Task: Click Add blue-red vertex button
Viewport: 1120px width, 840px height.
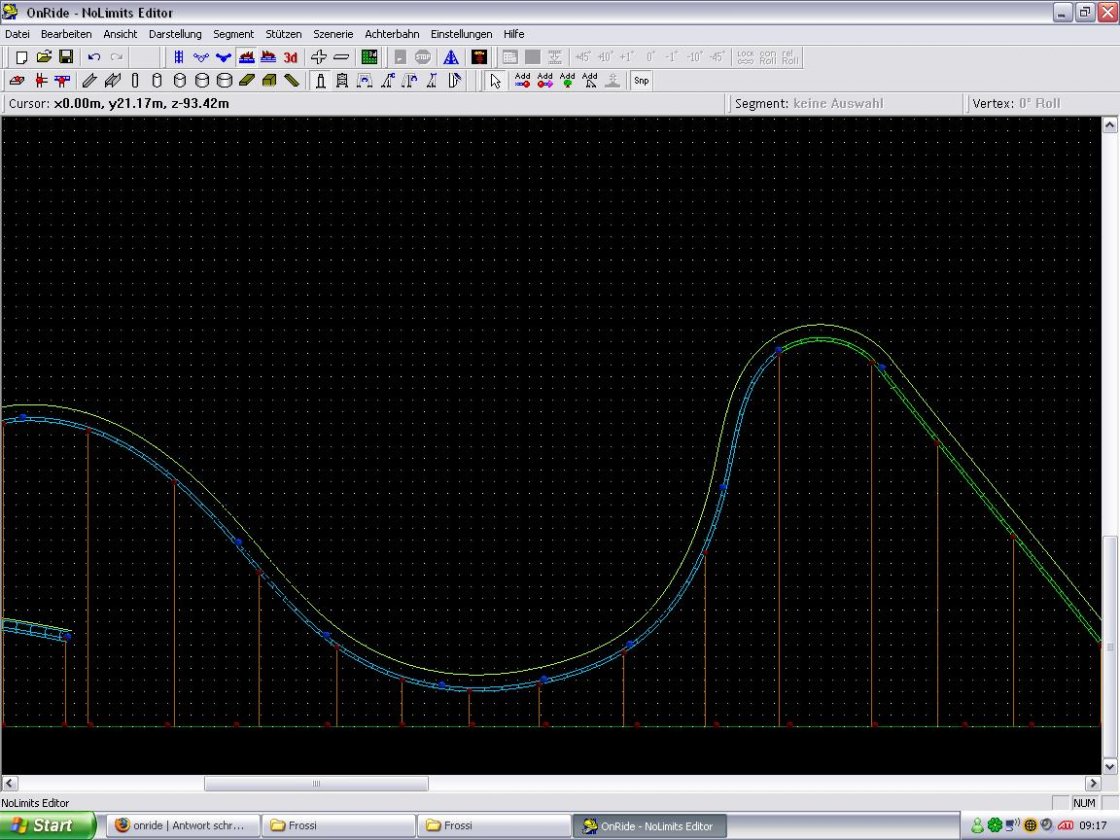Action: click(x=523, y=81)
